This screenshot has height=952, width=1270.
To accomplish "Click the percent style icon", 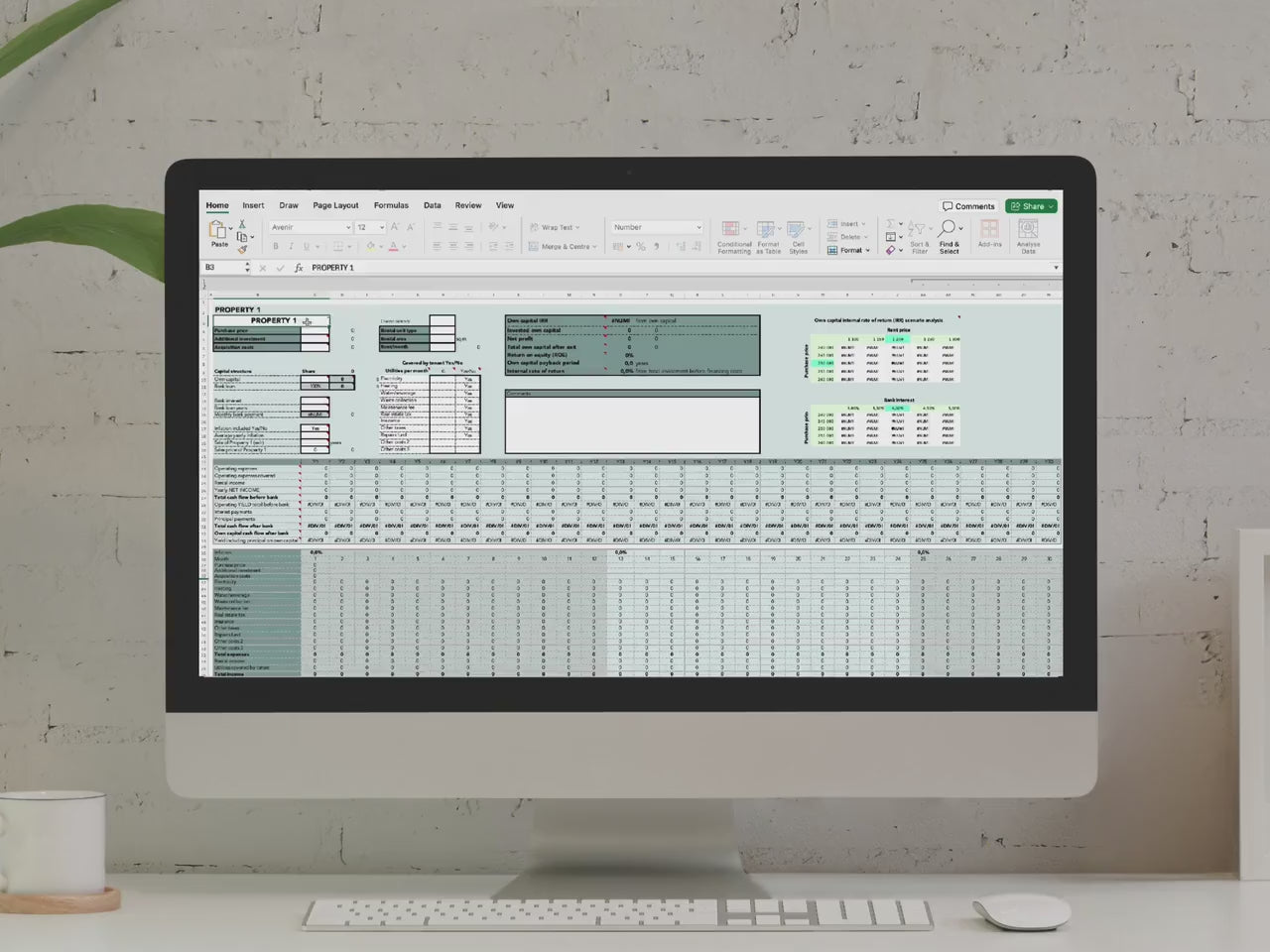I will (641, 247).
